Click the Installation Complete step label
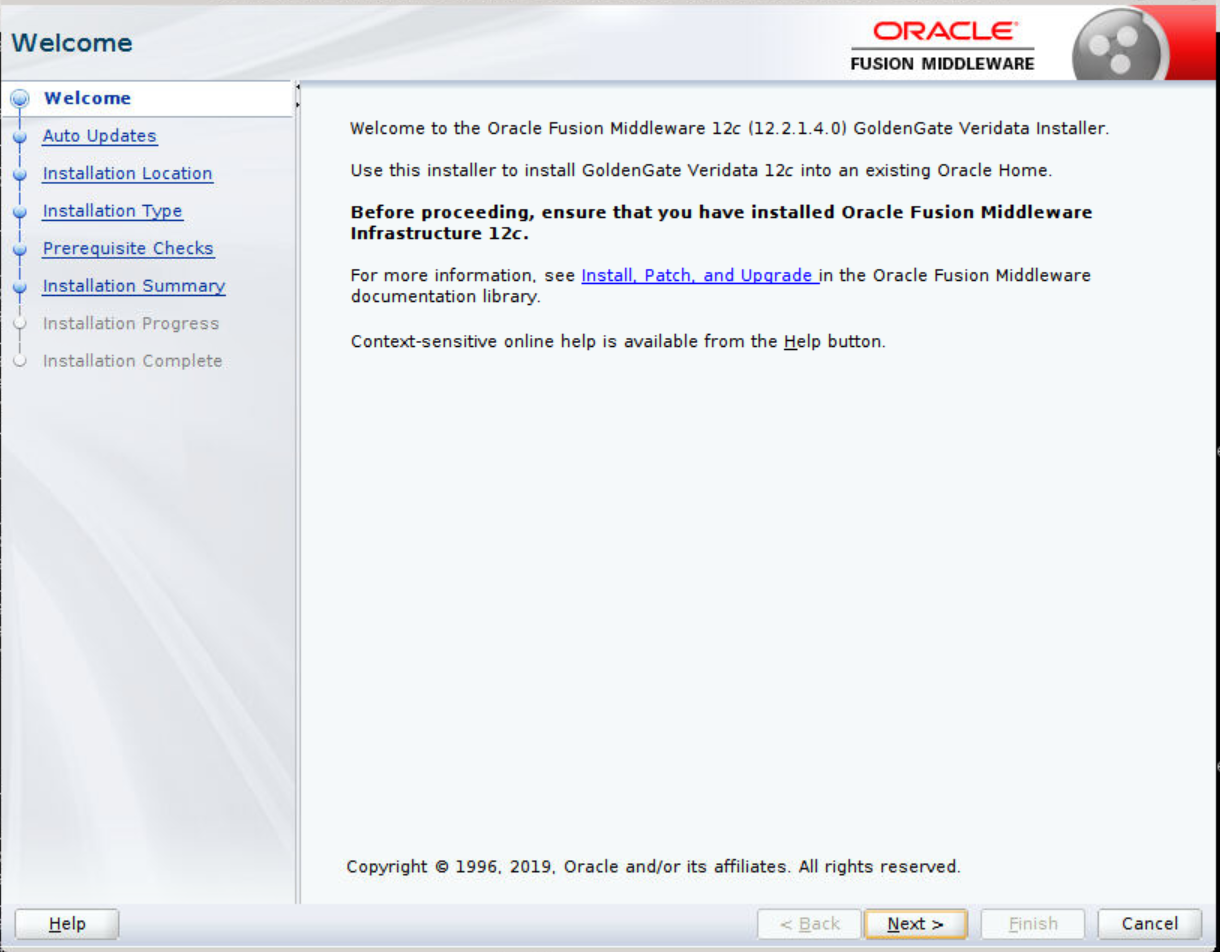Viewport: 1220px width, 952px height. click(133, 361)
